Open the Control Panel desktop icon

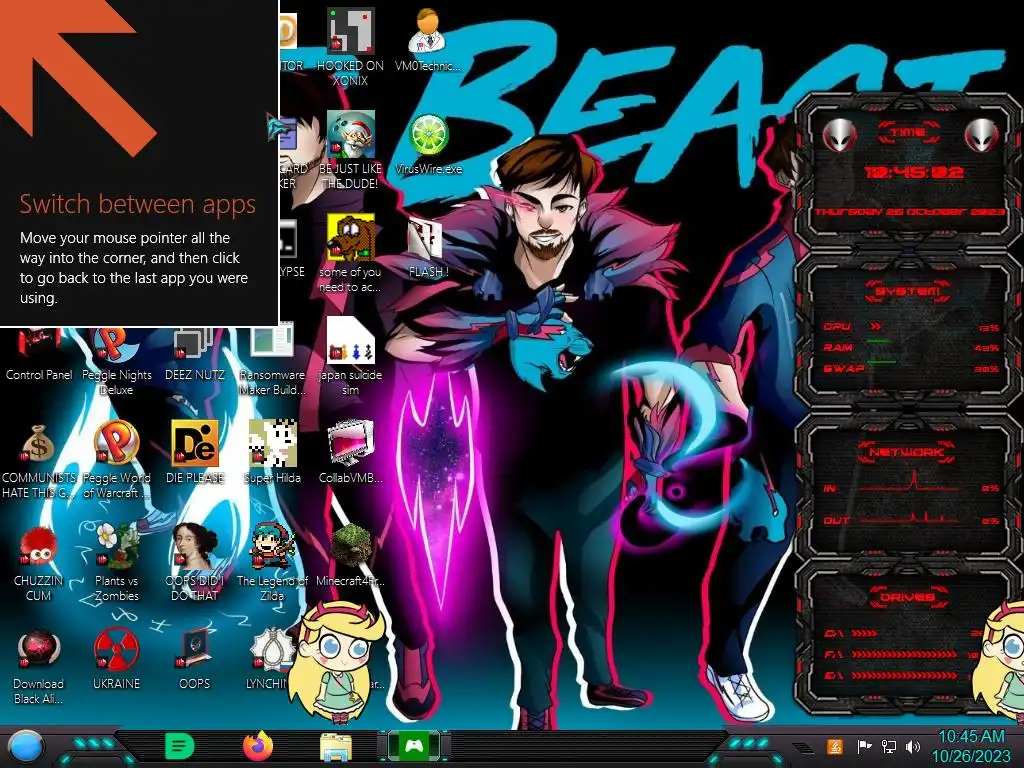pos(39,353)
